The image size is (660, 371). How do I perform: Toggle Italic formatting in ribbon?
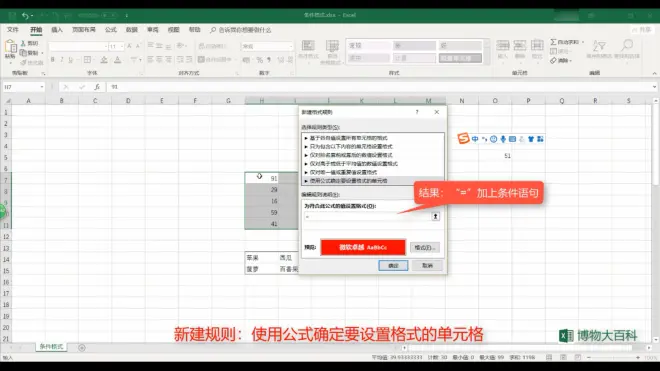[62, 60]
